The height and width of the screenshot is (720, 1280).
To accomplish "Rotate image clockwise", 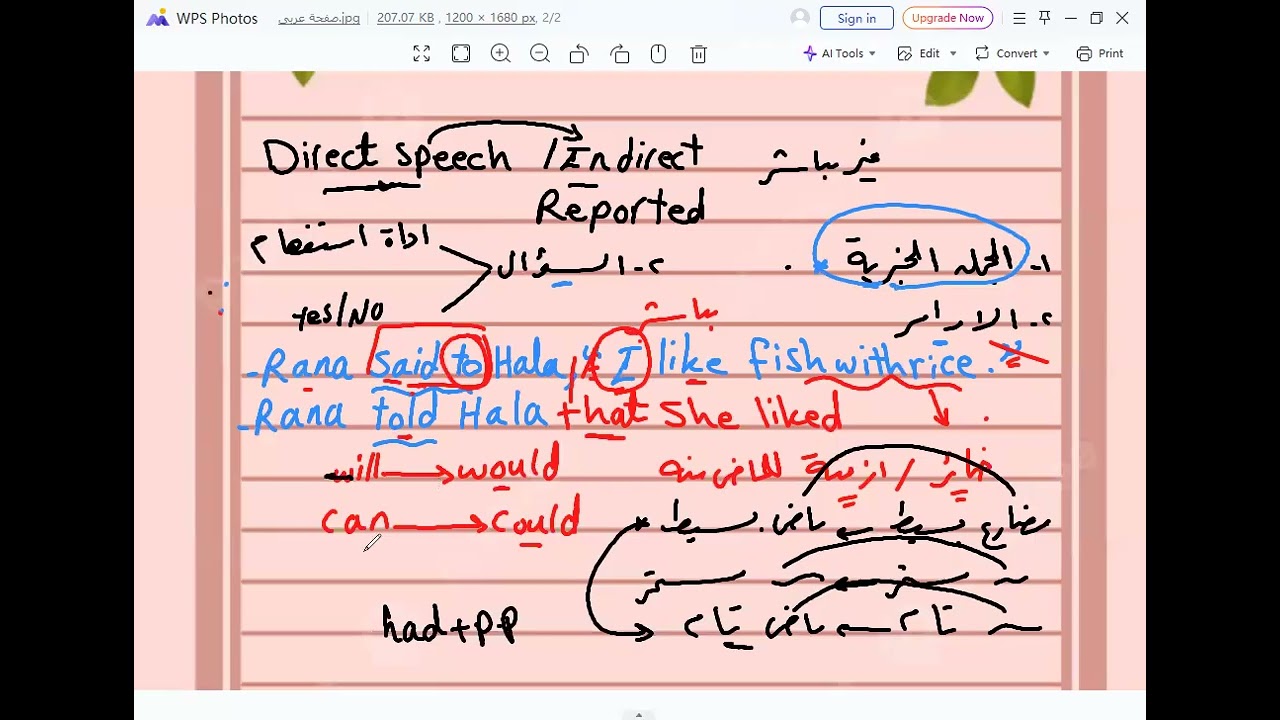I will pyautogui.click(x=619, y=54).
